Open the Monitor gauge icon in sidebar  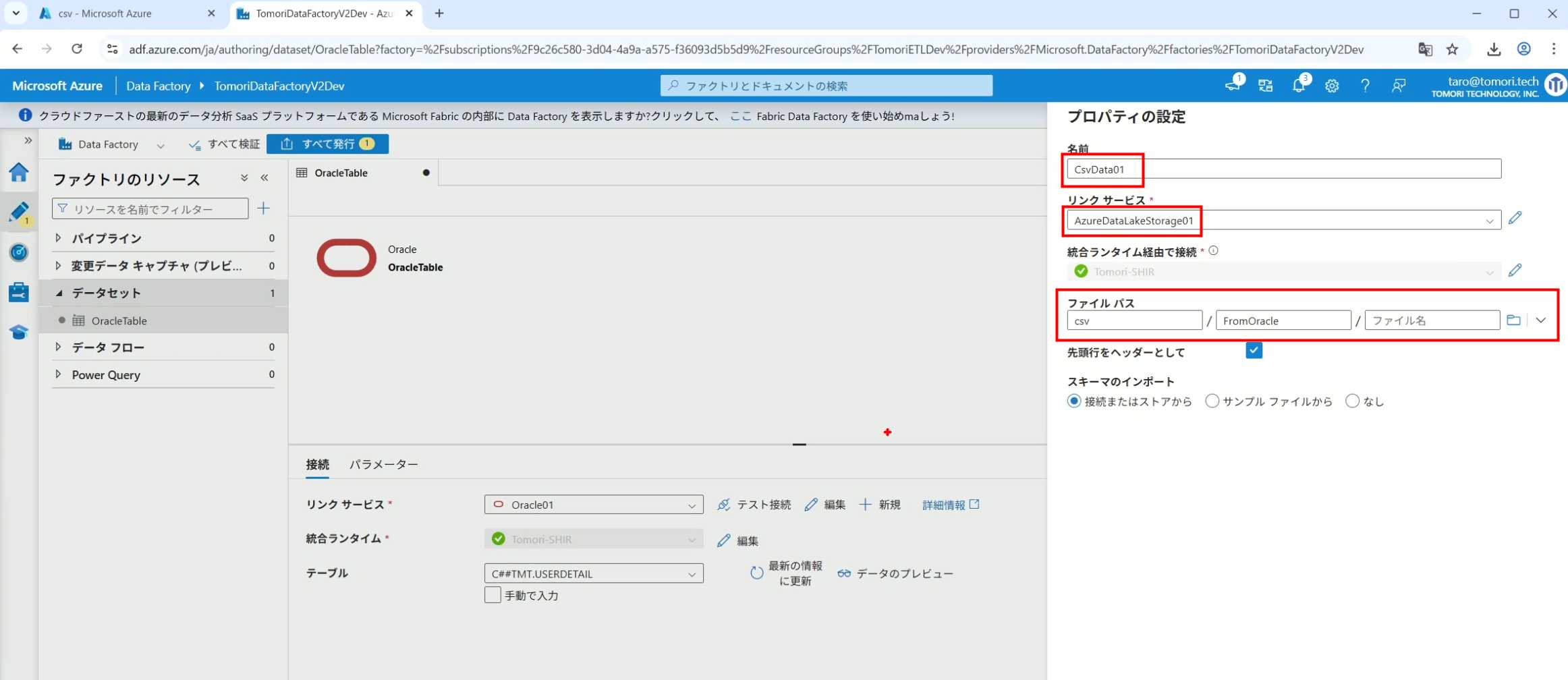pyautogui.click(x=19, y=252)
